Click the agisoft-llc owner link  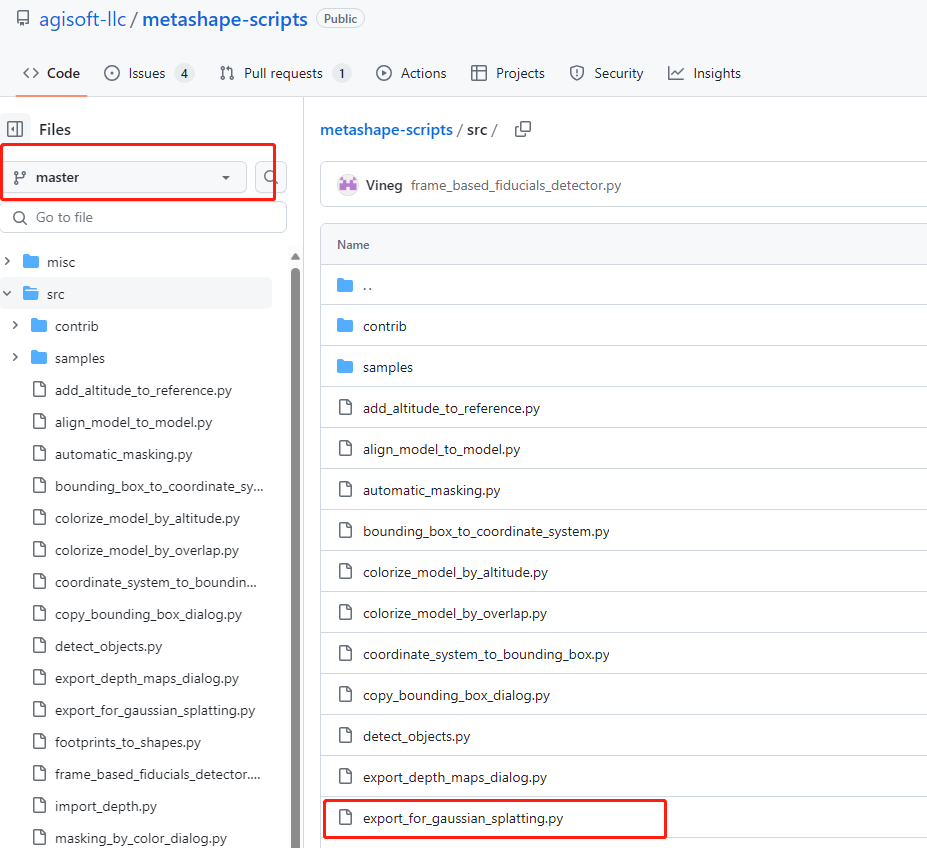point(82,19)
